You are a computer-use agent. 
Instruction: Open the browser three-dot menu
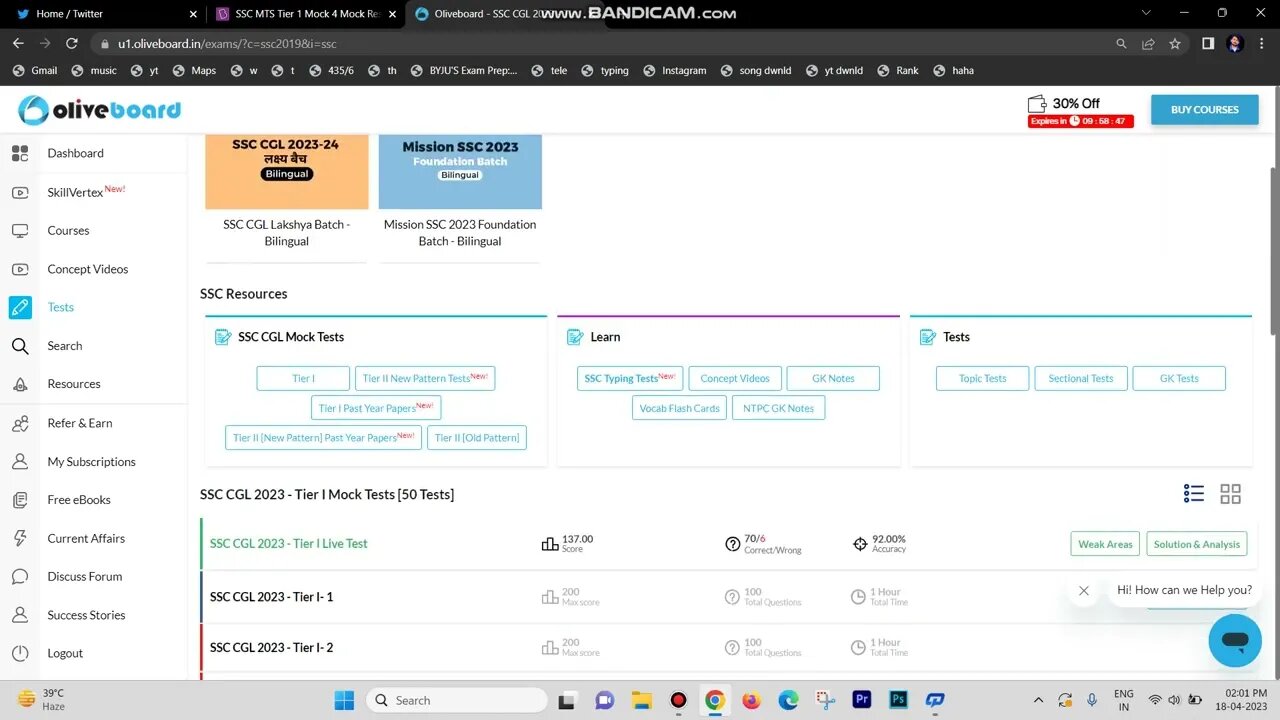click(x=1262, y=44)
